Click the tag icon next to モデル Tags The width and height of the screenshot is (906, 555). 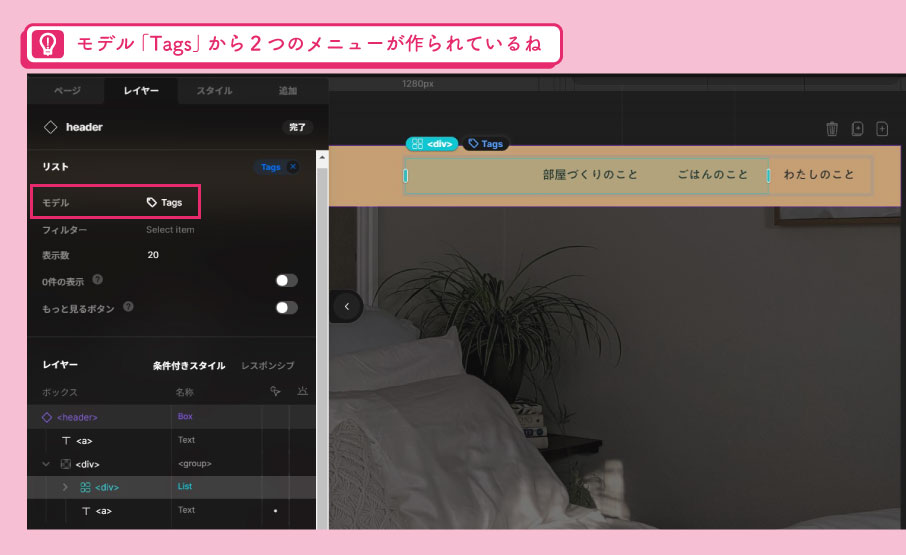click(151, 202)
